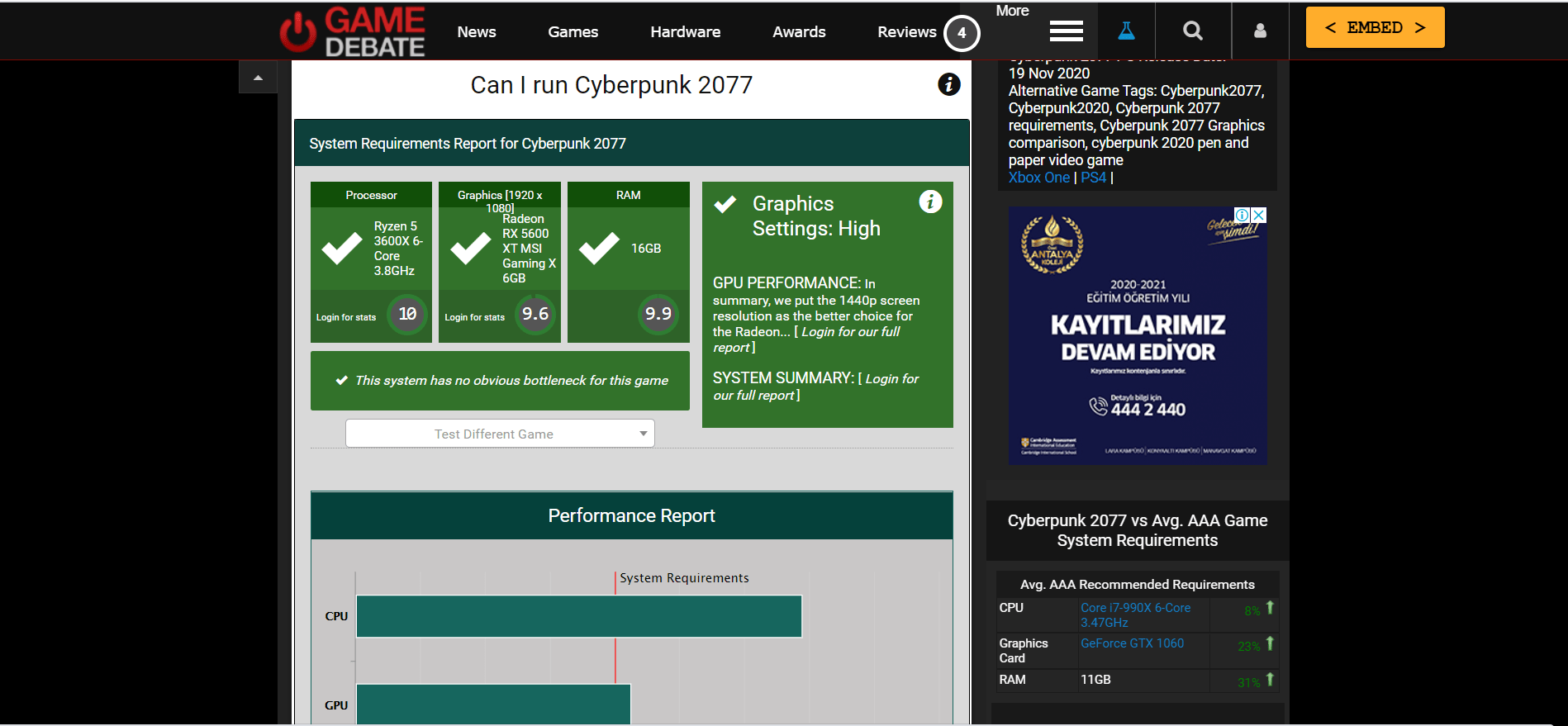This screenshot has height=726, width=1568.
Task: Click Login for stats under Processor
Action: tap(345, 318)
